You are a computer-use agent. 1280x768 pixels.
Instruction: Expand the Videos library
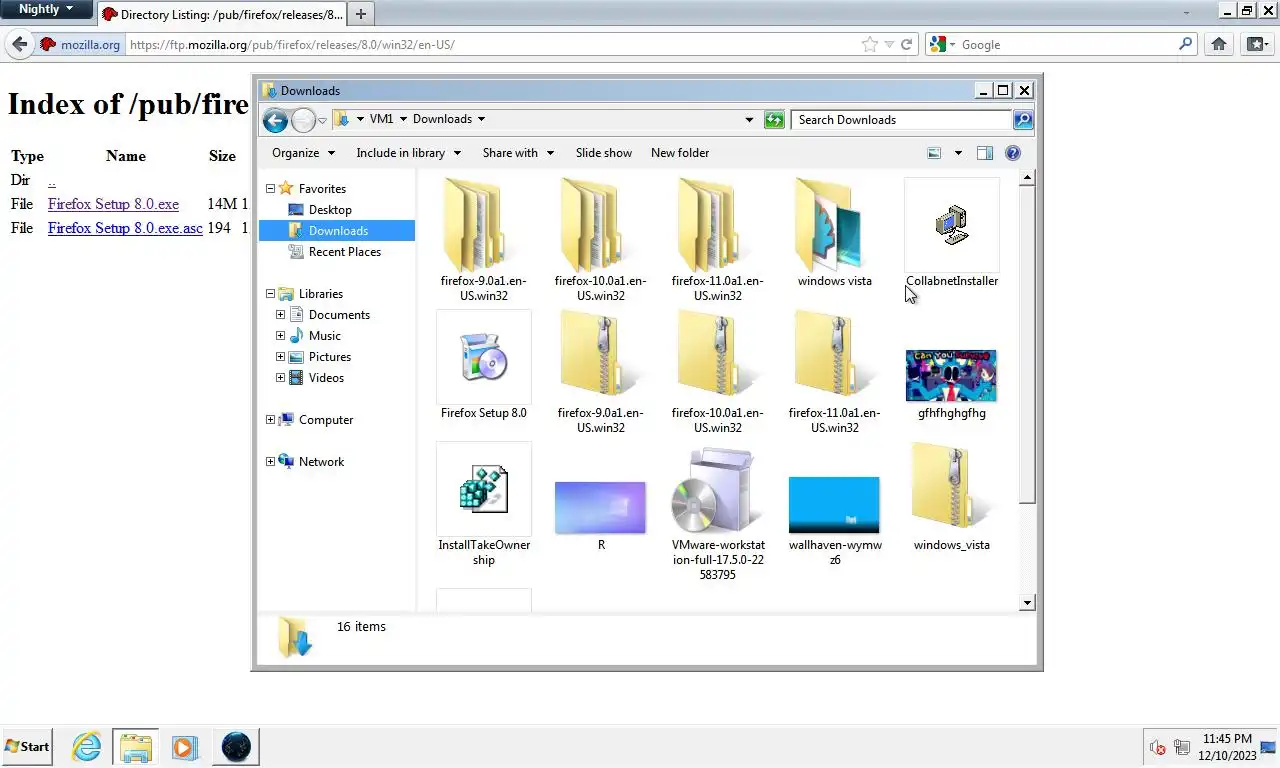point(281,378)
